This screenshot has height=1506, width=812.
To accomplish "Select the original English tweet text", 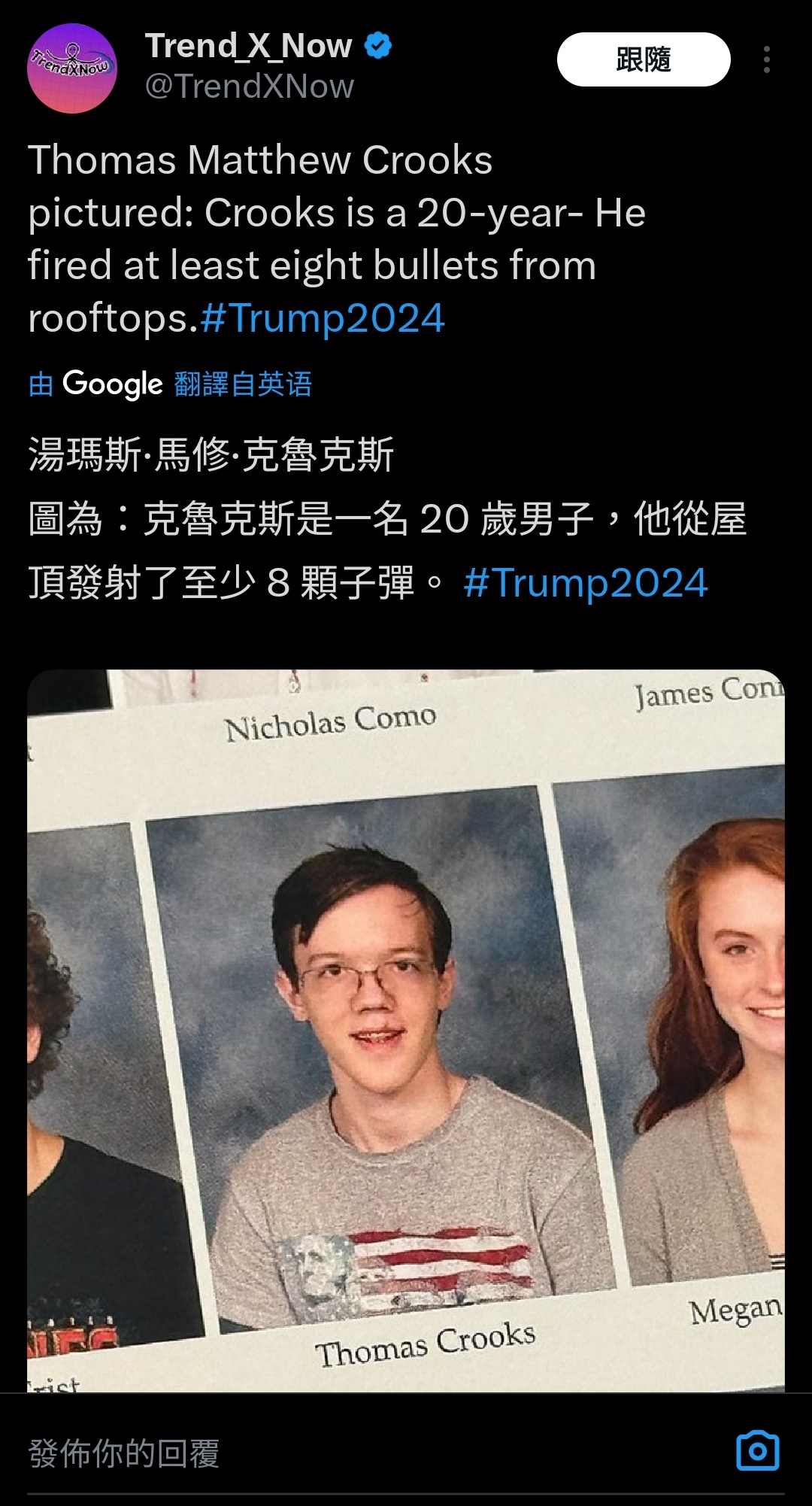I will pyautogui.click(x=337, y=239).
